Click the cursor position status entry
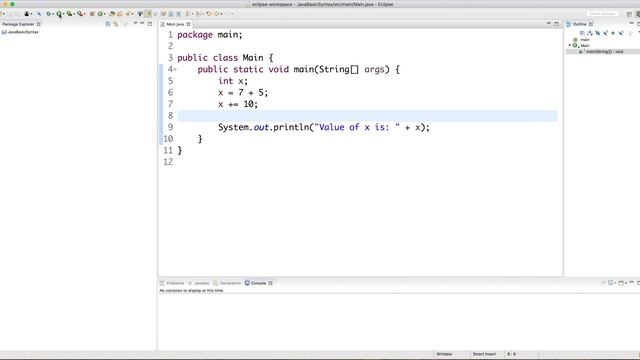The image size is (640, 360). click(x=512, y=354)
